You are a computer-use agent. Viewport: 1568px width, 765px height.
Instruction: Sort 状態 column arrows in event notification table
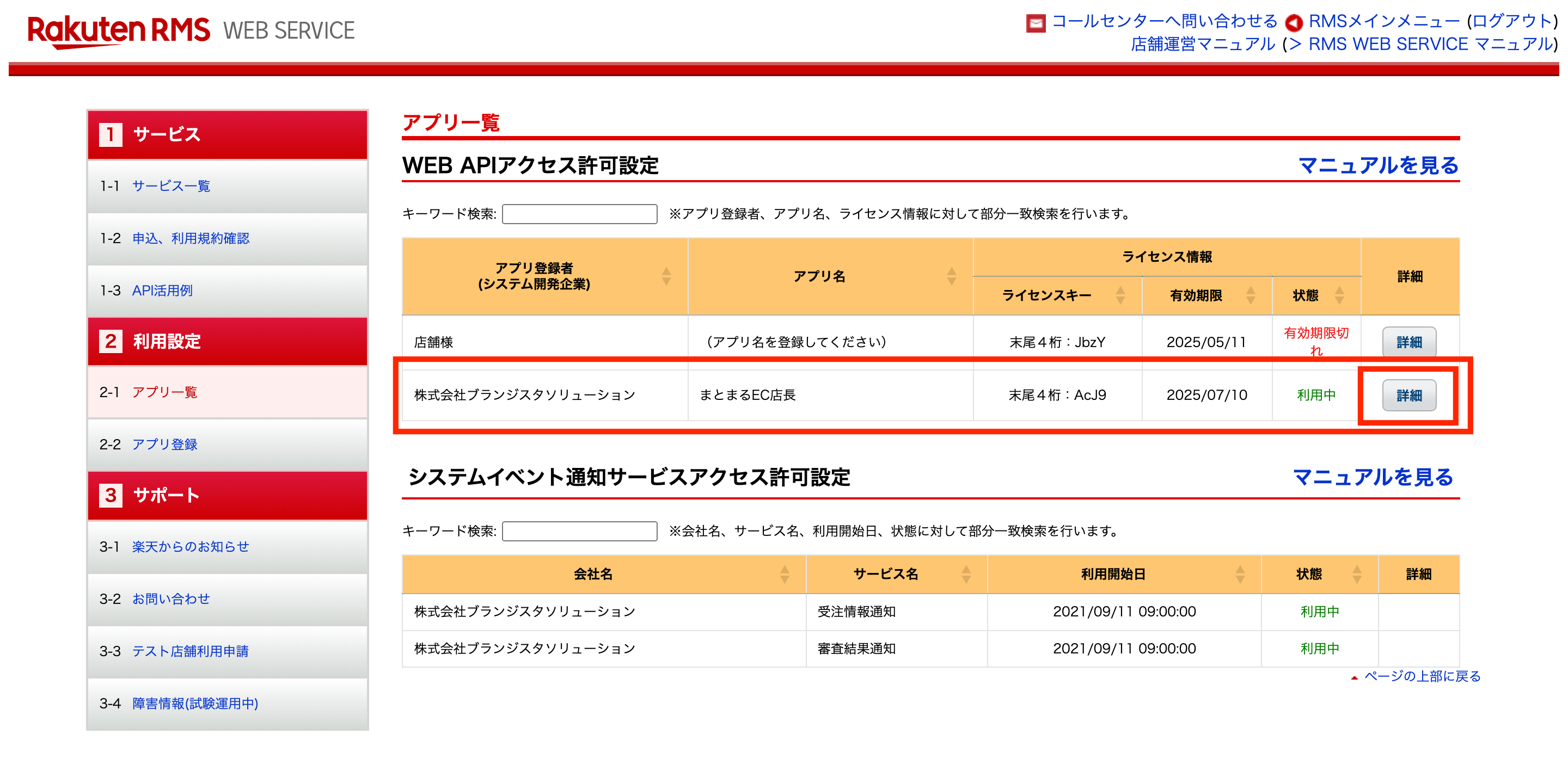point(1357,574)
